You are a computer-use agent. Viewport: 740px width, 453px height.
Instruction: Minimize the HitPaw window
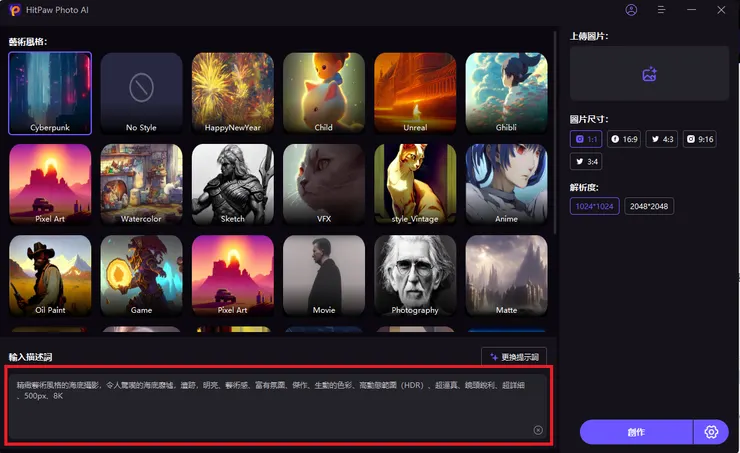[691, 10]
